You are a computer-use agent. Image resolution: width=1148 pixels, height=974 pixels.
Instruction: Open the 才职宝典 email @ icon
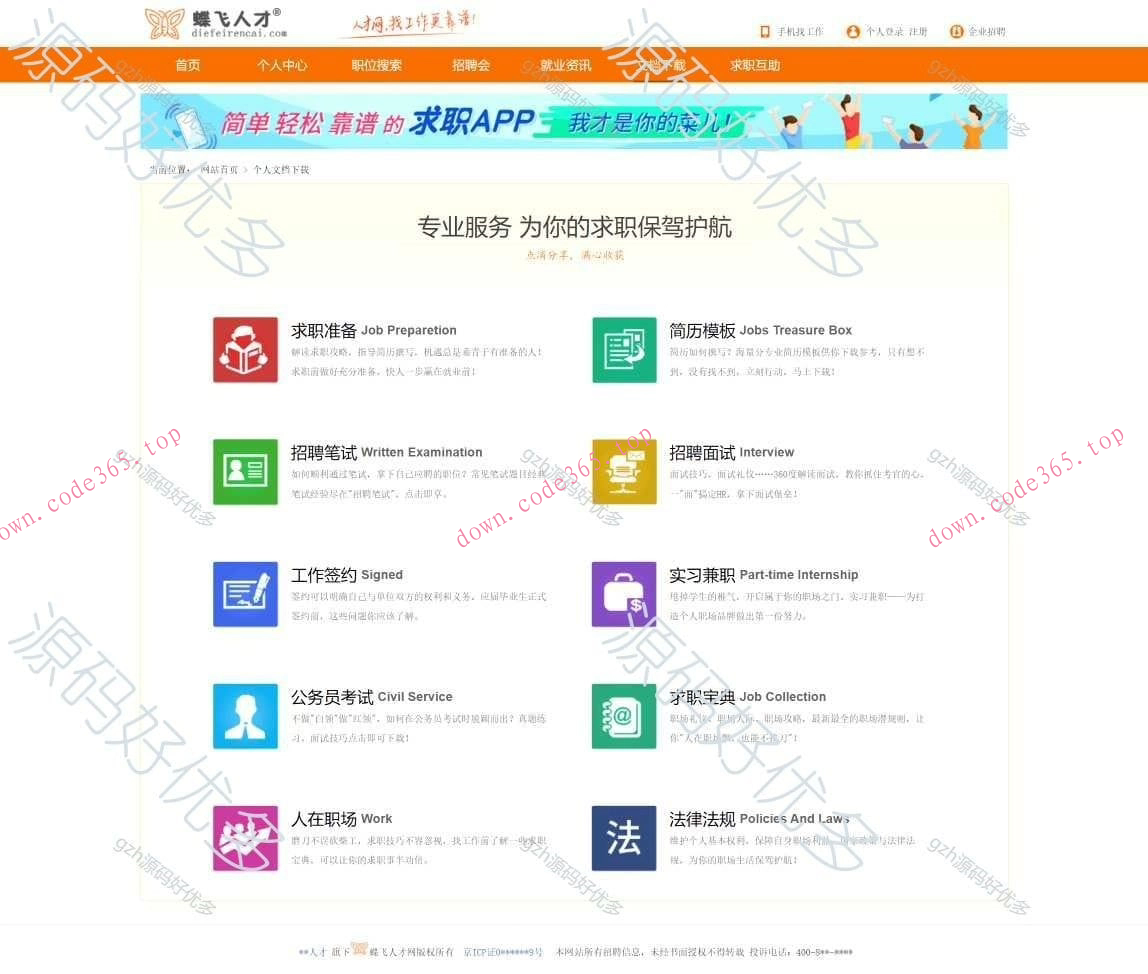[x=624, y=716]
